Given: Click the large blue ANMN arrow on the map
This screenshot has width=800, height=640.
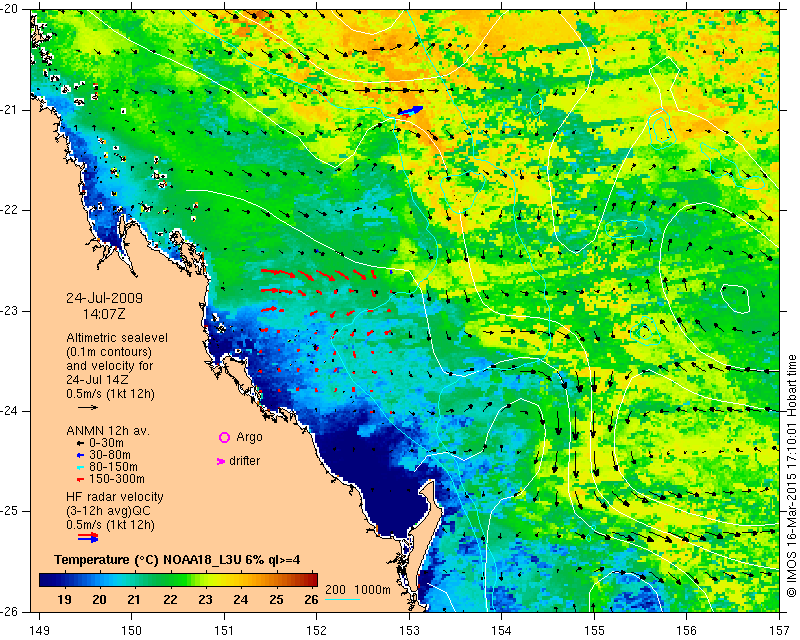Looking at the screenshot, I should pos(410,110).
